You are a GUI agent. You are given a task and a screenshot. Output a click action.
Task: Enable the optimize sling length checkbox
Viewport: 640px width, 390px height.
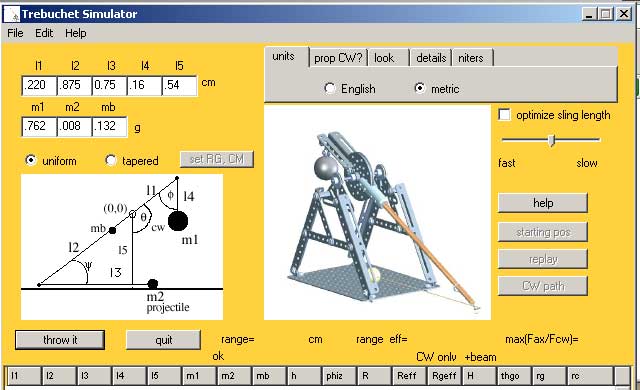pos(504,115)
